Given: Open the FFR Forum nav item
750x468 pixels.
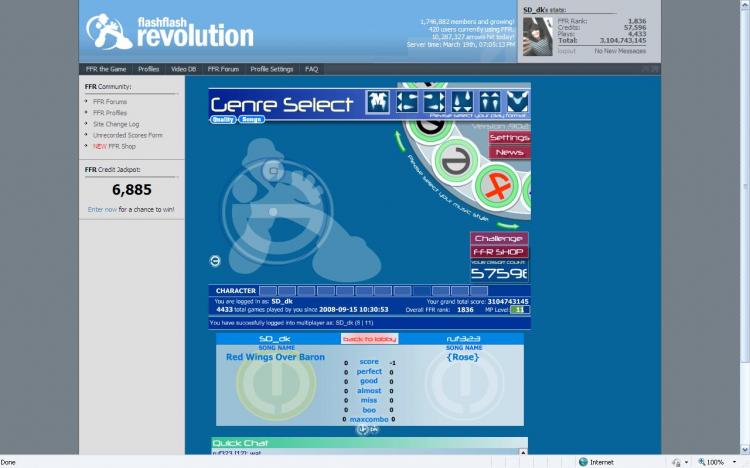Looking at the screenshot, I should pyautogui.click(x=223, y=69).
